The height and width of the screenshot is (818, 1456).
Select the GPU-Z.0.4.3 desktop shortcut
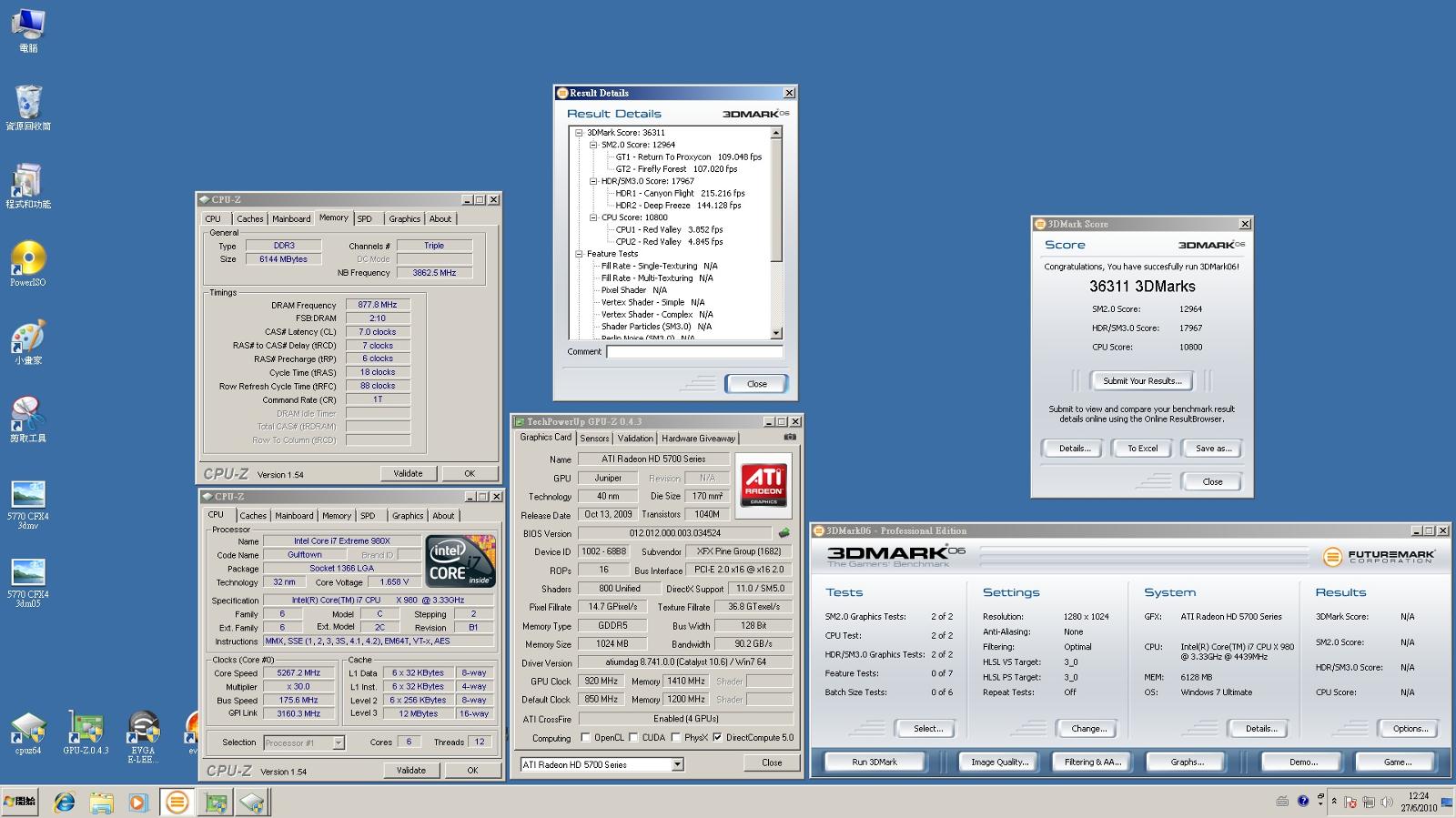[86, 733]
